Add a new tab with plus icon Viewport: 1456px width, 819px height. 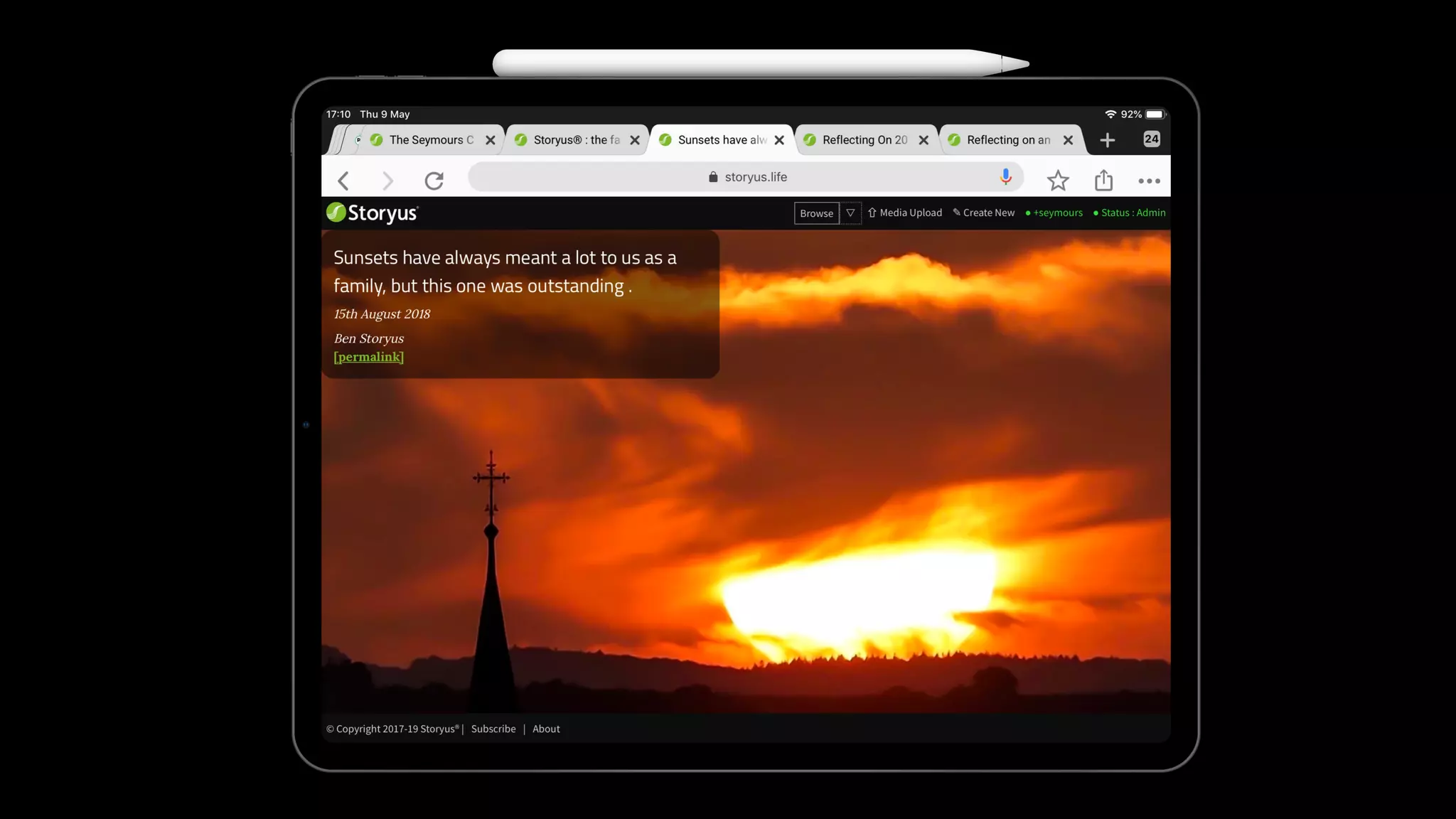coord(1107,140)
